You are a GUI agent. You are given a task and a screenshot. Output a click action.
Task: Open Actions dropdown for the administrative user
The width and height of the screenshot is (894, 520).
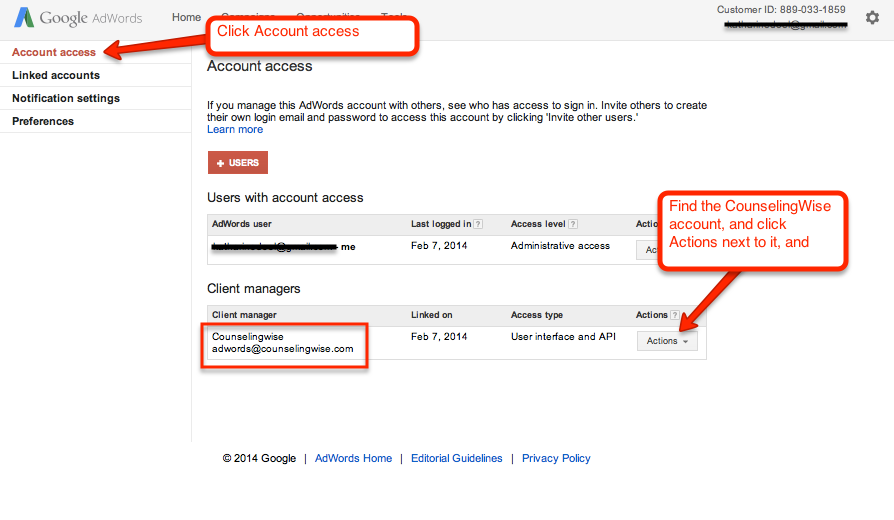pos(646,250)
